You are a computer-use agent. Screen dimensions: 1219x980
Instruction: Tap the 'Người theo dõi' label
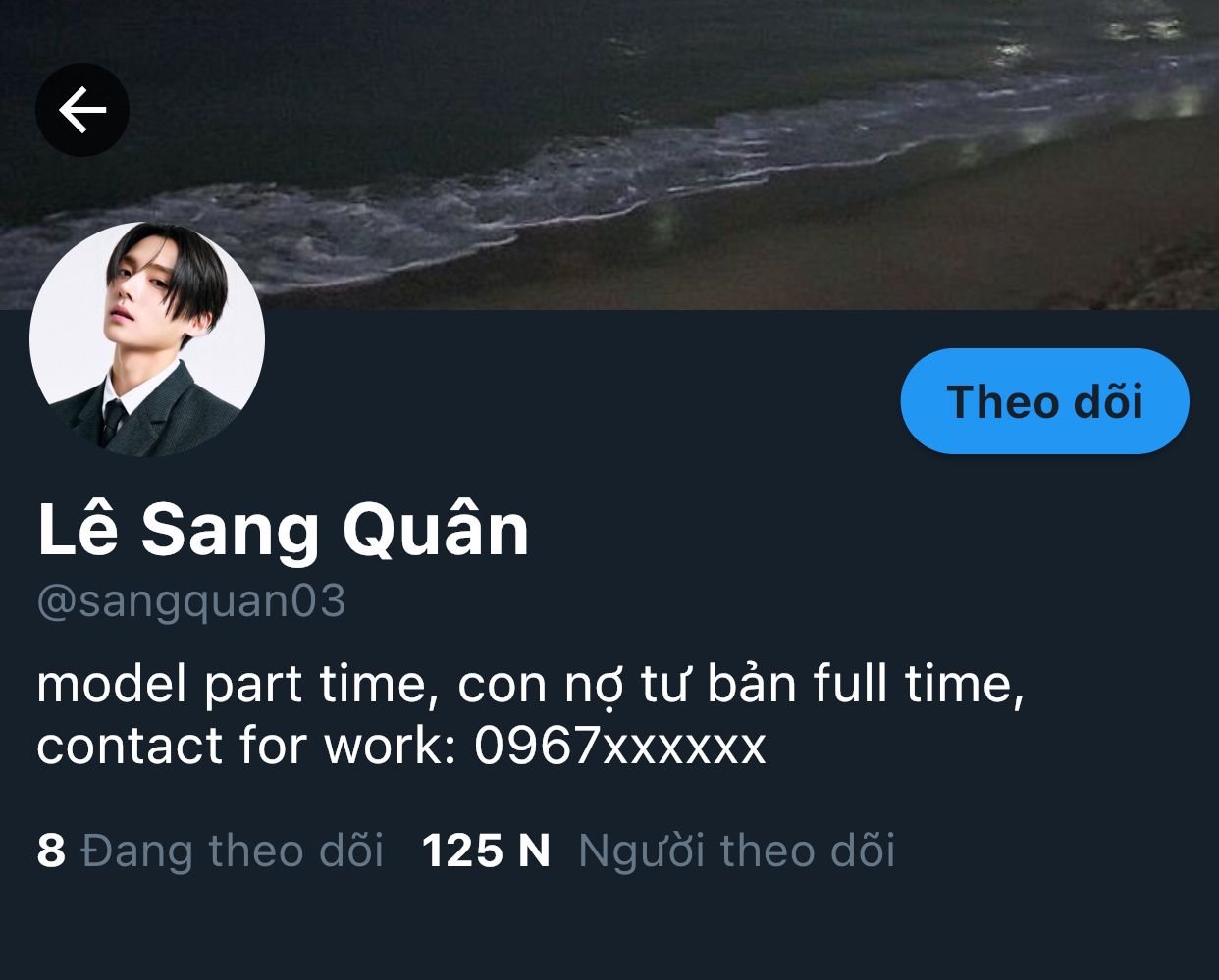coord(737,851)
